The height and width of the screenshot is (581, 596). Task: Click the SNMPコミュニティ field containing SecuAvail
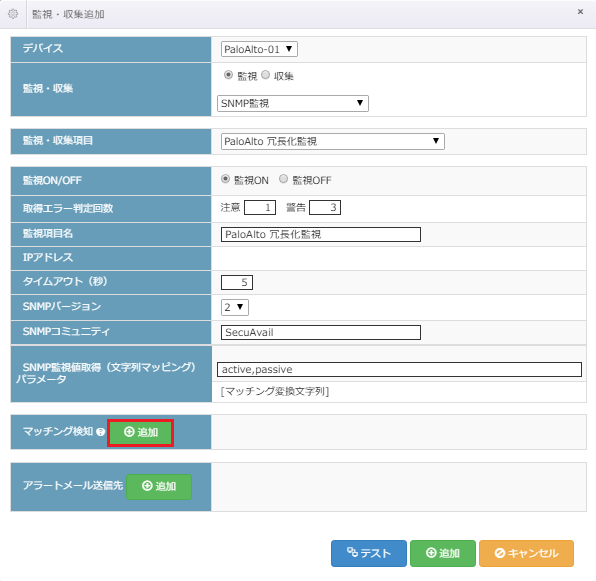coord(321,332)
